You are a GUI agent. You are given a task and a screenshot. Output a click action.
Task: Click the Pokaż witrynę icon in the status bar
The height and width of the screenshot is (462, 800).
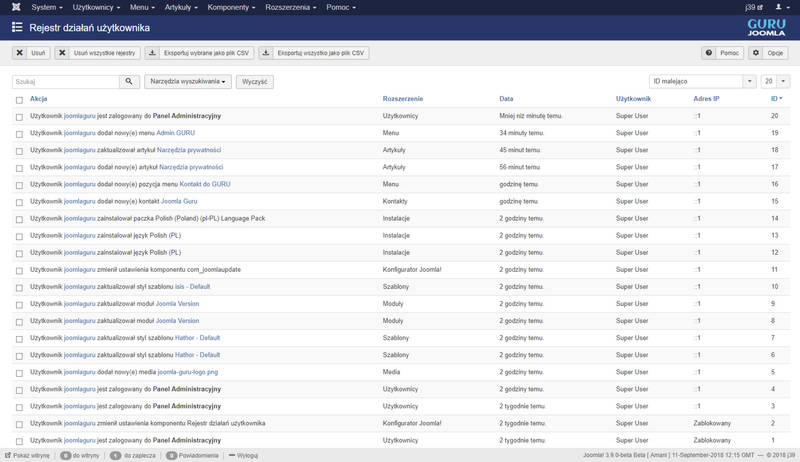[x=8, y=455]
